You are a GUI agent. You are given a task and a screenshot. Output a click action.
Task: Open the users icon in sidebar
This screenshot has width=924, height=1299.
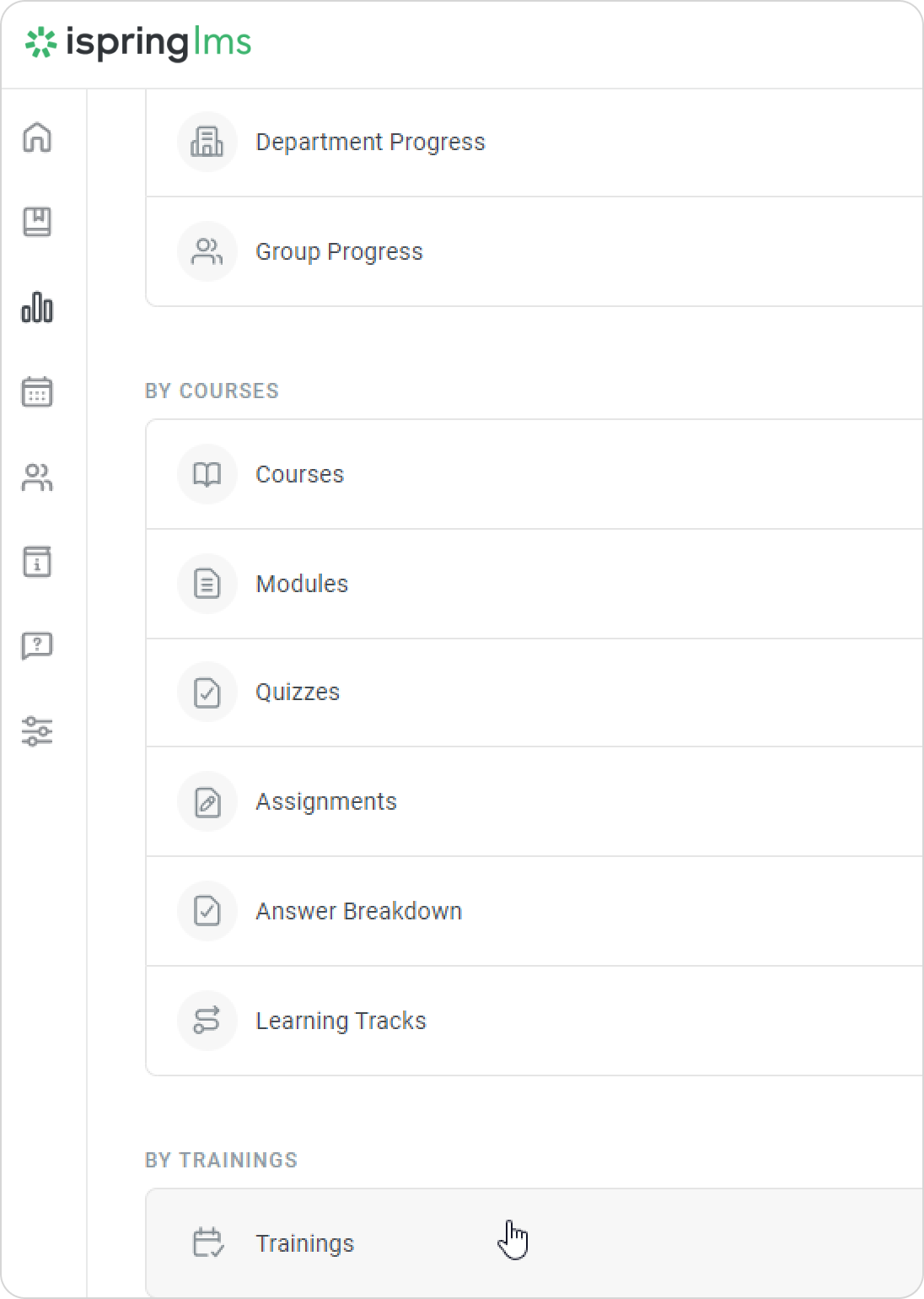[37, 477]
